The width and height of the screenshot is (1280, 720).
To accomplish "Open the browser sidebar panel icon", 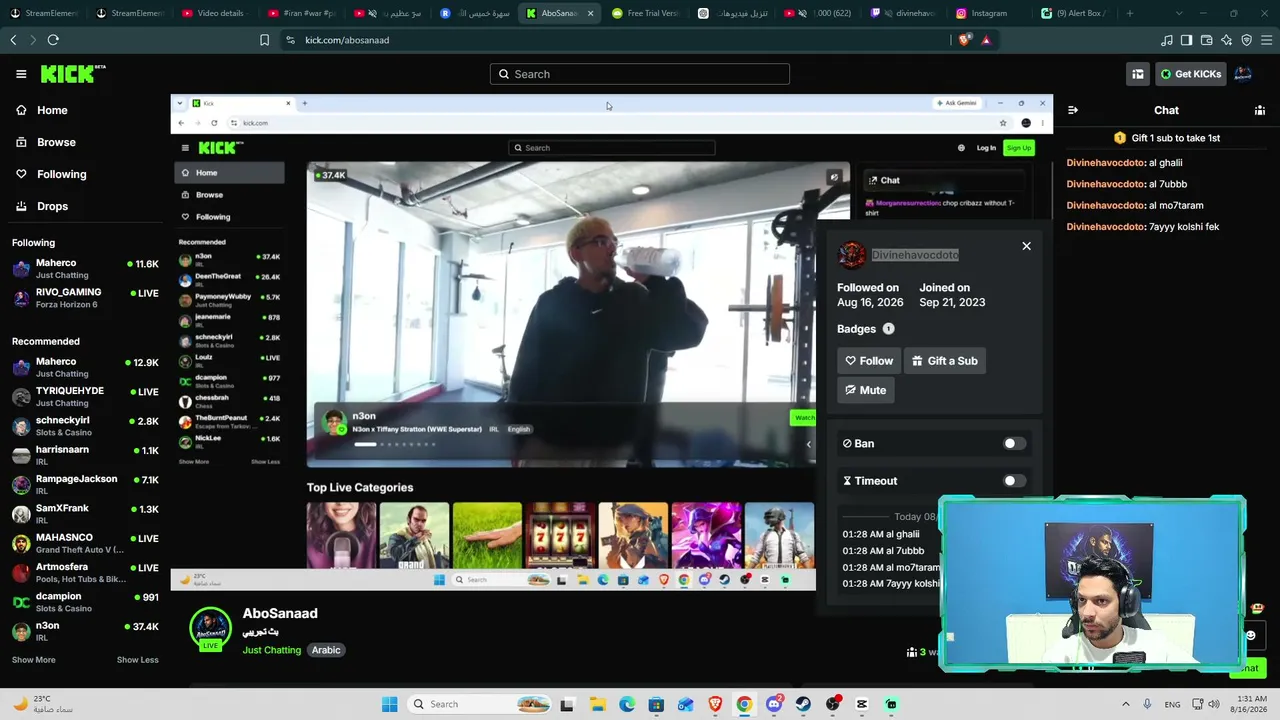I will (x=1186, y=40).
